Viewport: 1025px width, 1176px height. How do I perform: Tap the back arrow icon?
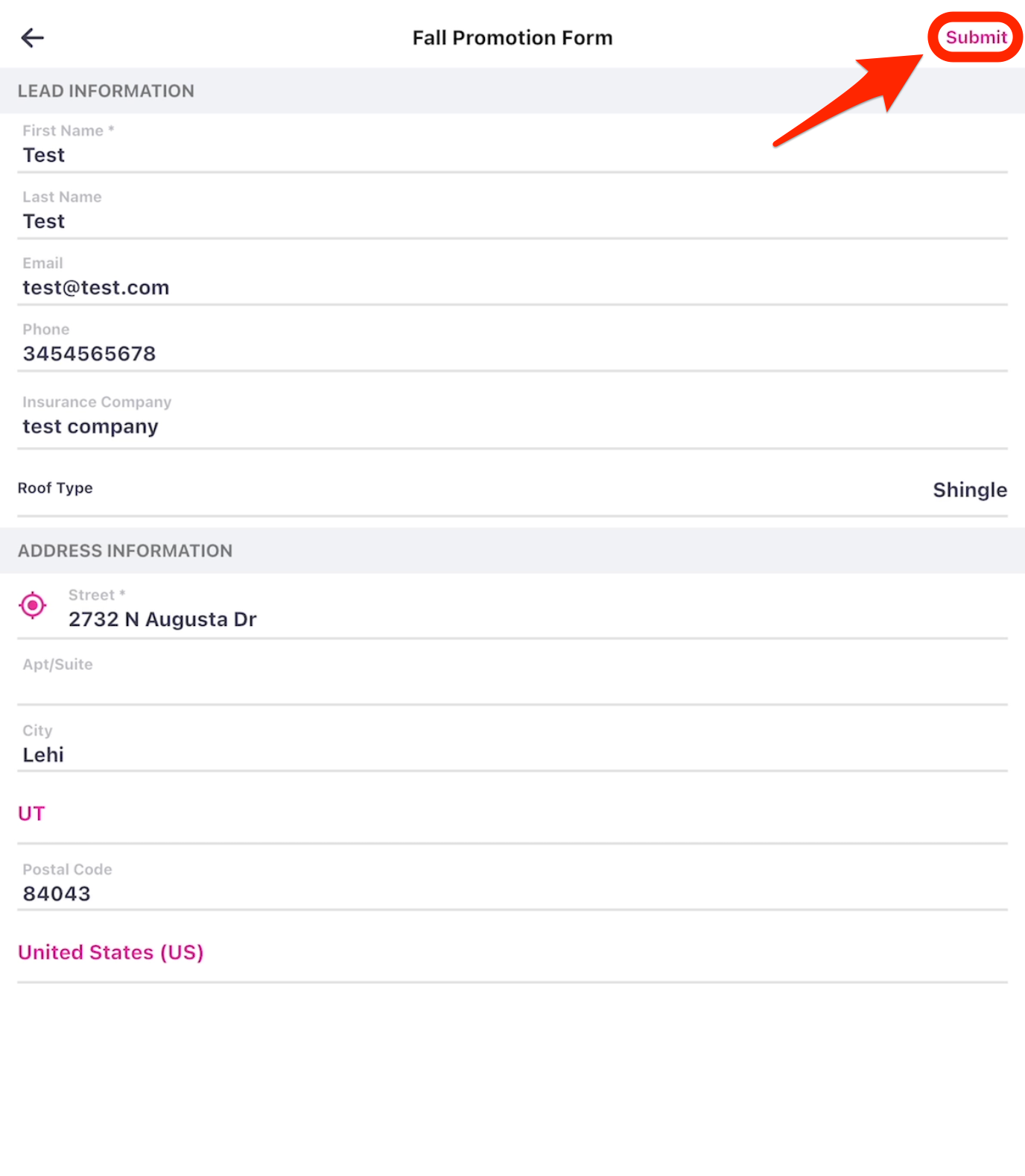32,37
